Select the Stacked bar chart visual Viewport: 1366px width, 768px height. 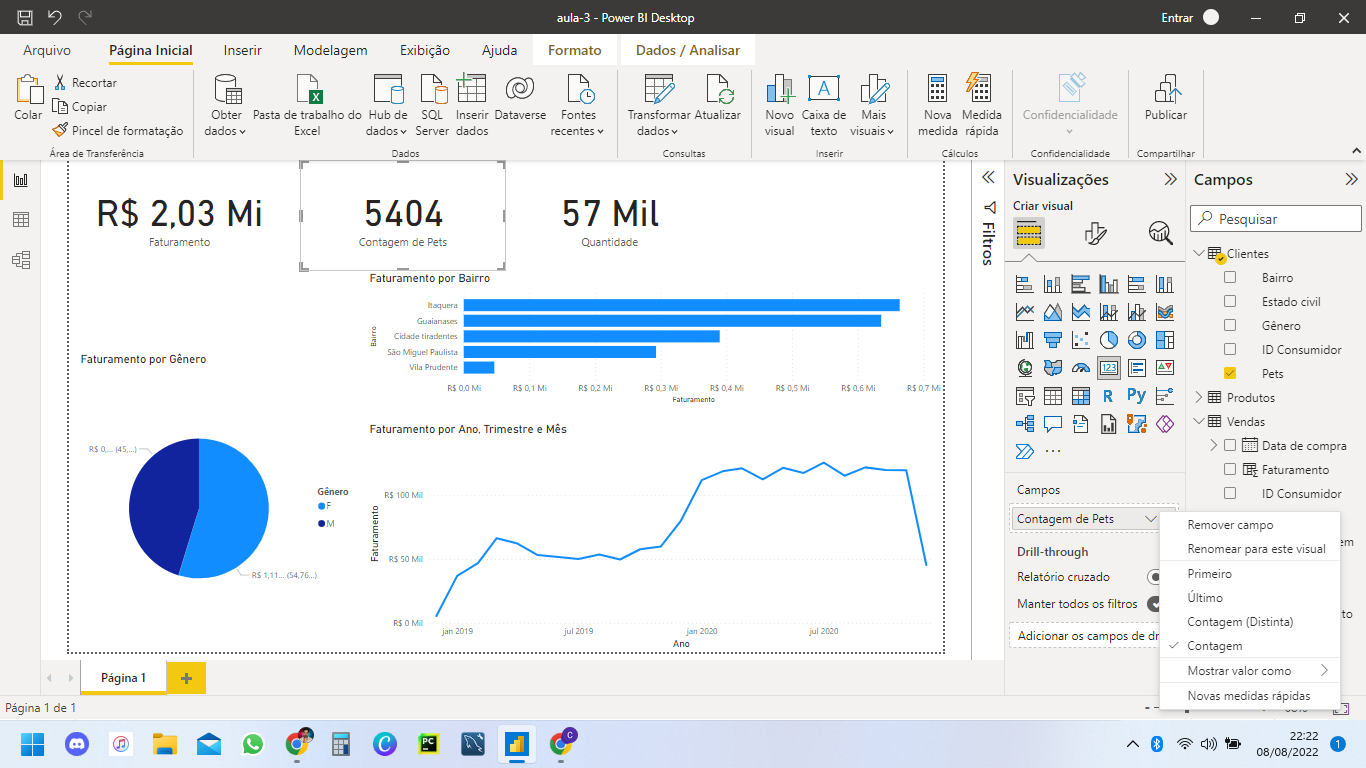coord(1024,284)
